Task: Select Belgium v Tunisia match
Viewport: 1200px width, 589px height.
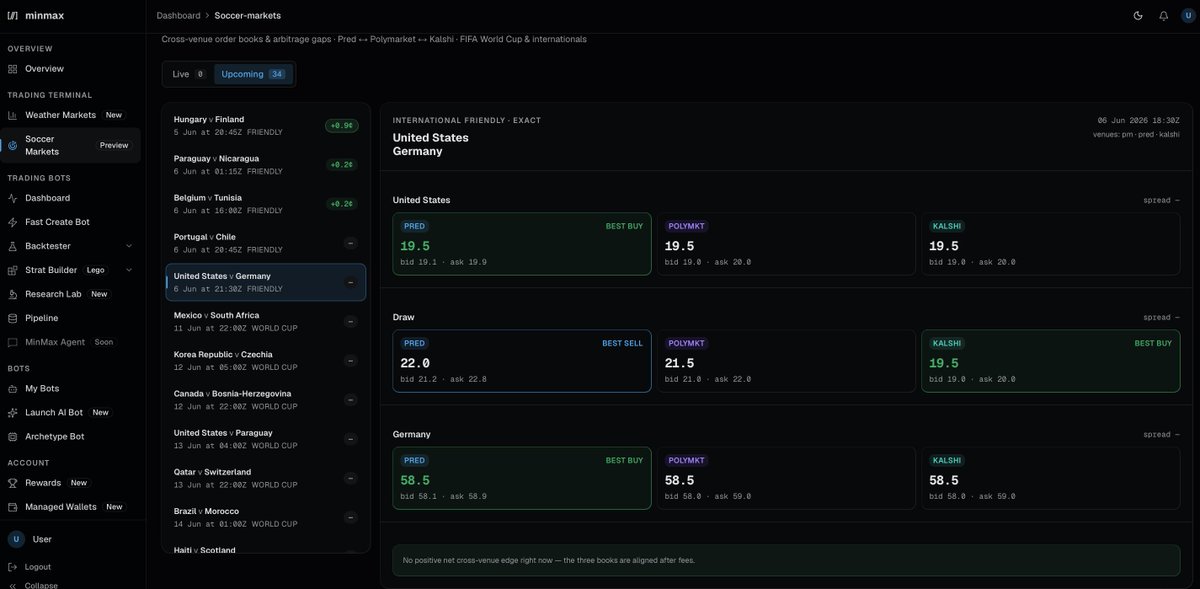Action: click(265, 204)
